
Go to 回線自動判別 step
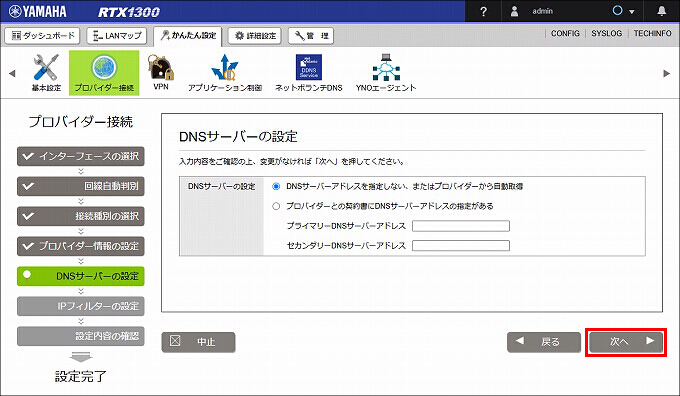pyautogui.click(x=81, y=186)
